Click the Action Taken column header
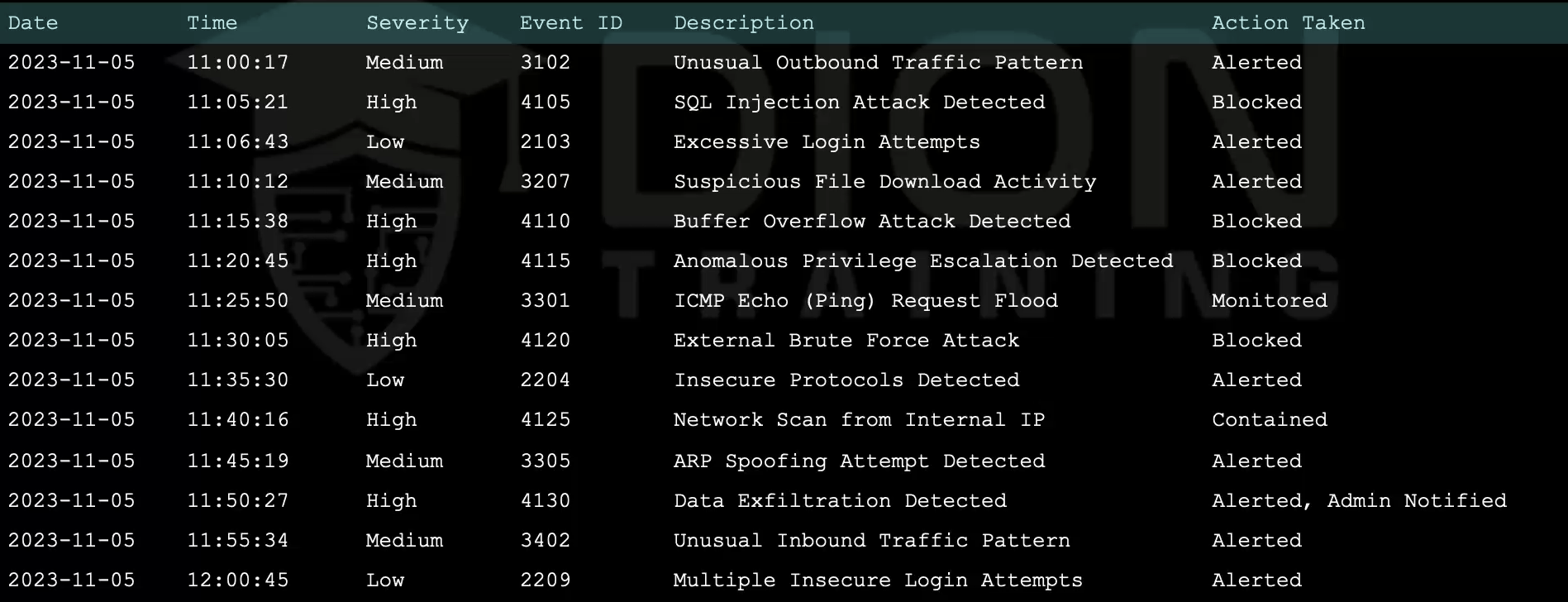 click(x=1288, y=23)
